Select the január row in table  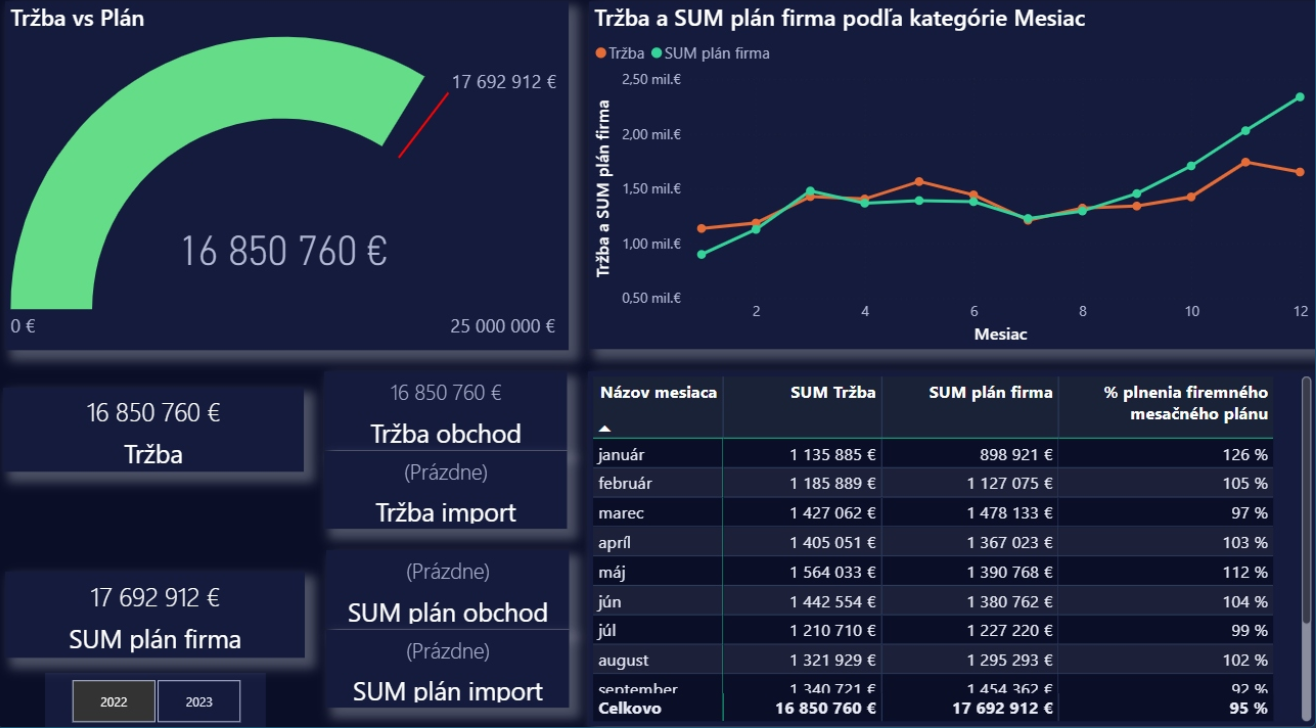tap(621, 455)
